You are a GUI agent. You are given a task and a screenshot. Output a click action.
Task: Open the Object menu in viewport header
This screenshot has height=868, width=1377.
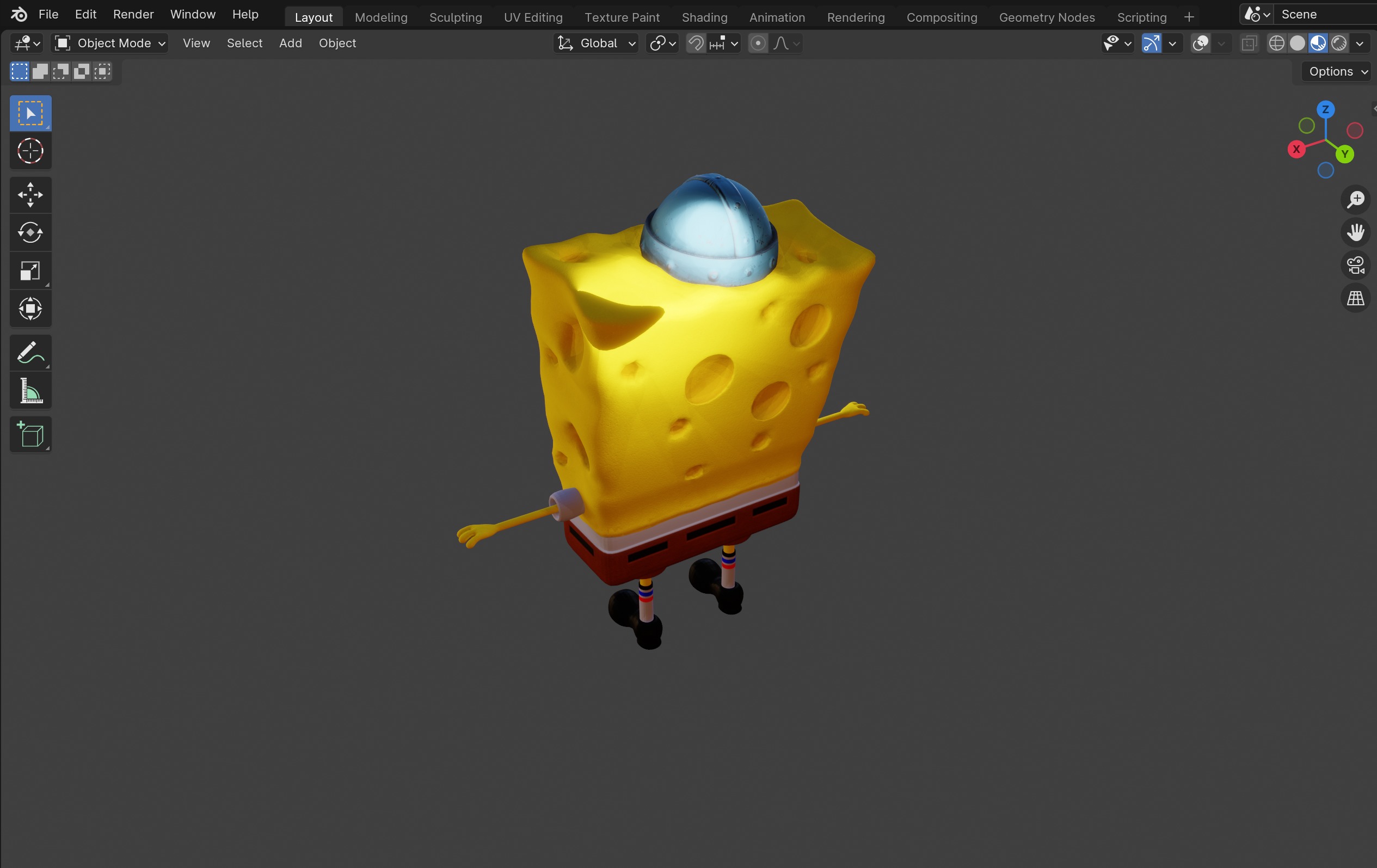(337, 44)
